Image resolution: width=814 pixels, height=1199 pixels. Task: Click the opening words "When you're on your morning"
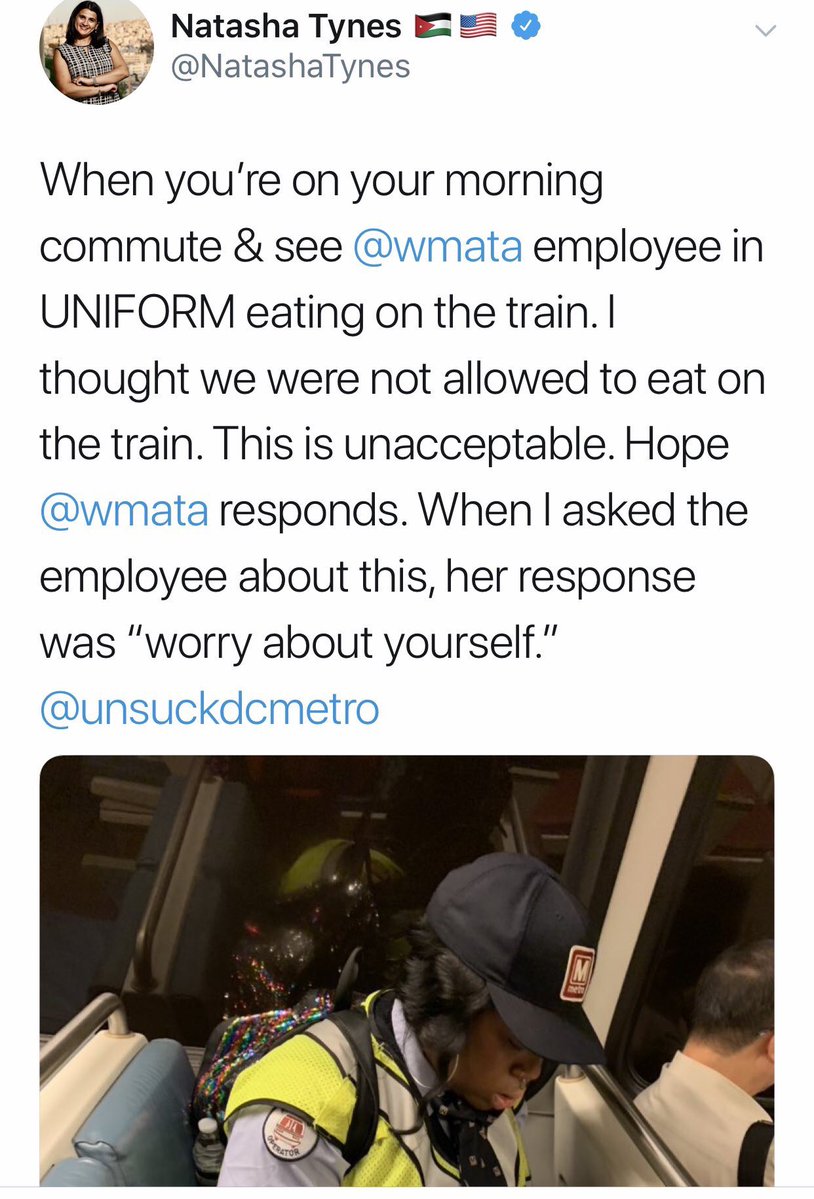(322, 182)
